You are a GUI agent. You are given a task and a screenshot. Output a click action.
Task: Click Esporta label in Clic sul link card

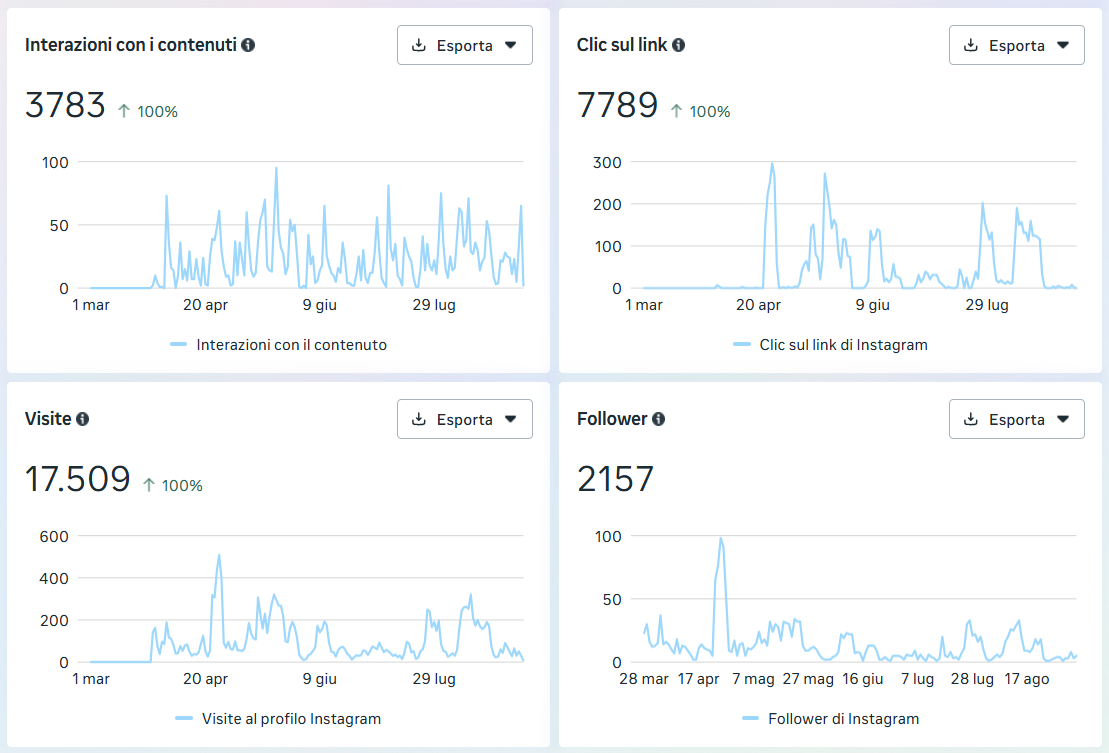[x=1017, y=46]
